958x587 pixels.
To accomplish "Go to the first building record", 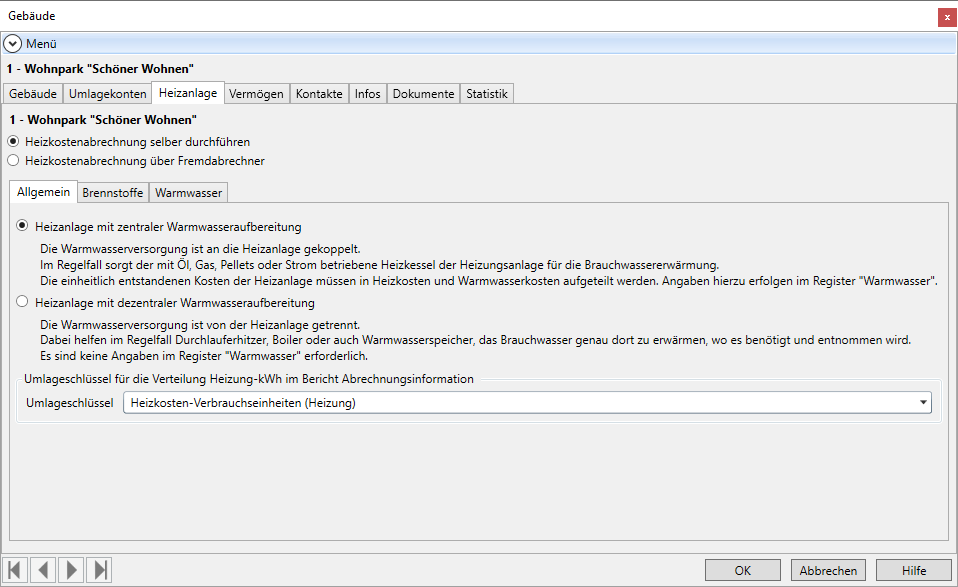I will (x=15, y=570).
